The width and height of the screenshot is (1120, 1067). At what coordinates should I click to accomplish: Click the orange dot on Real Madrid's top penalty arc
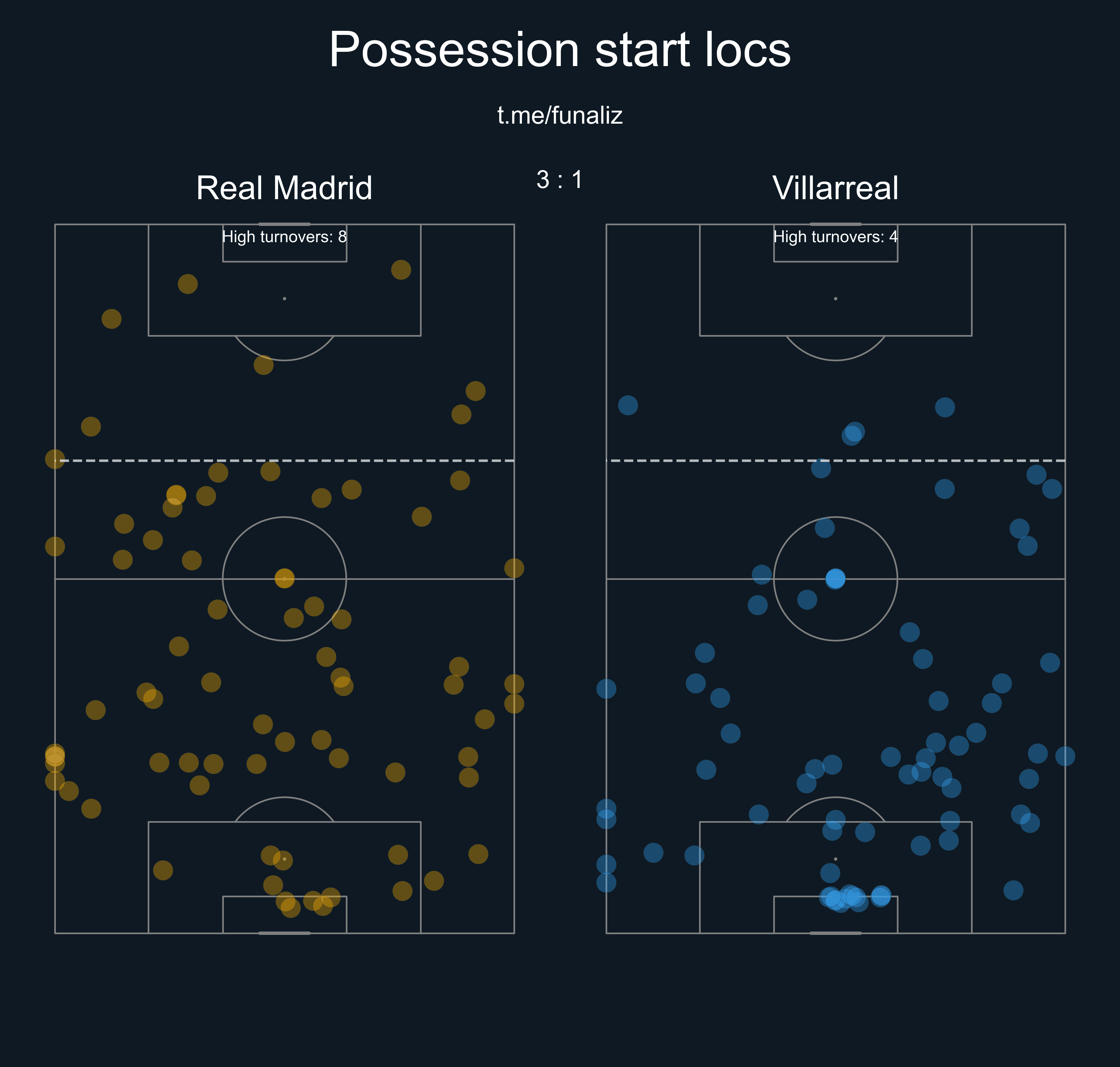click(263, 364)
